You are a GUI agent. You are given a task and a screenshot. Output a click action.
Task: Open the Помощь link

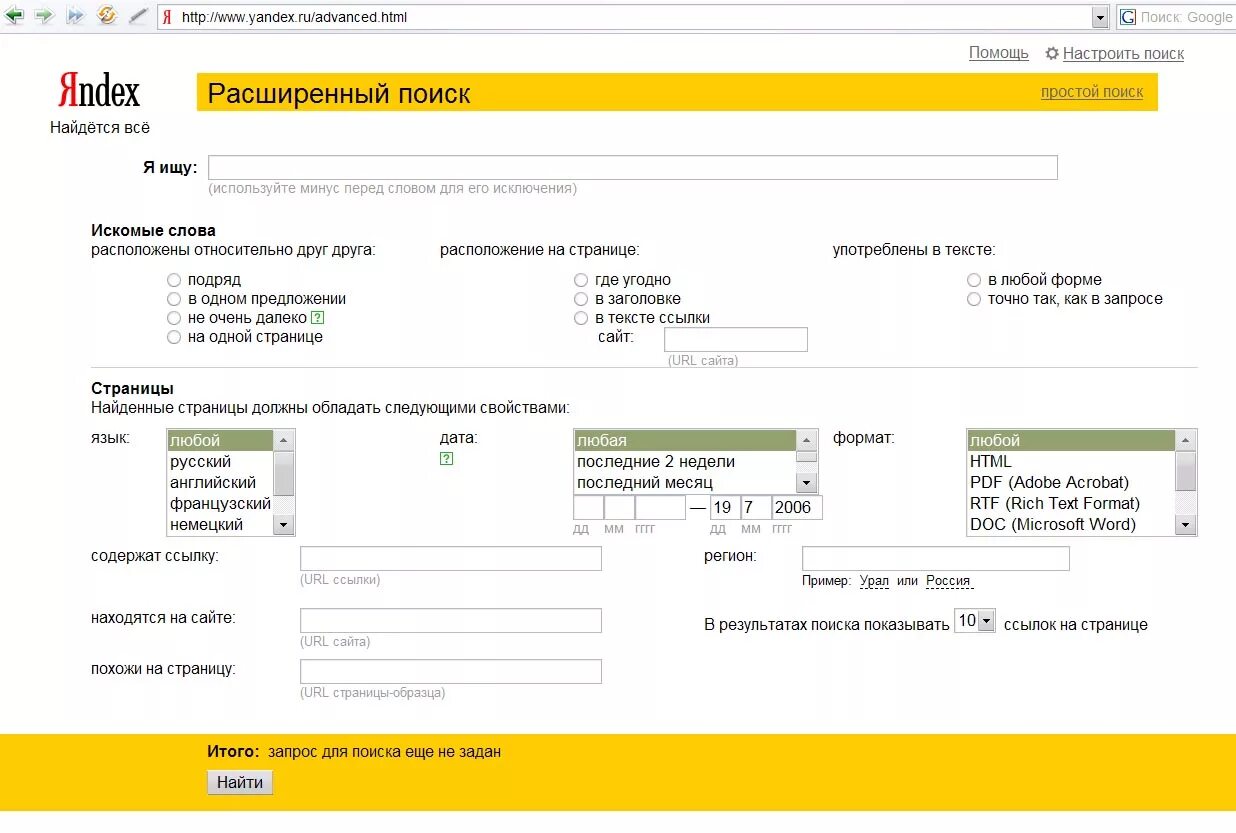tap(998, 53)
